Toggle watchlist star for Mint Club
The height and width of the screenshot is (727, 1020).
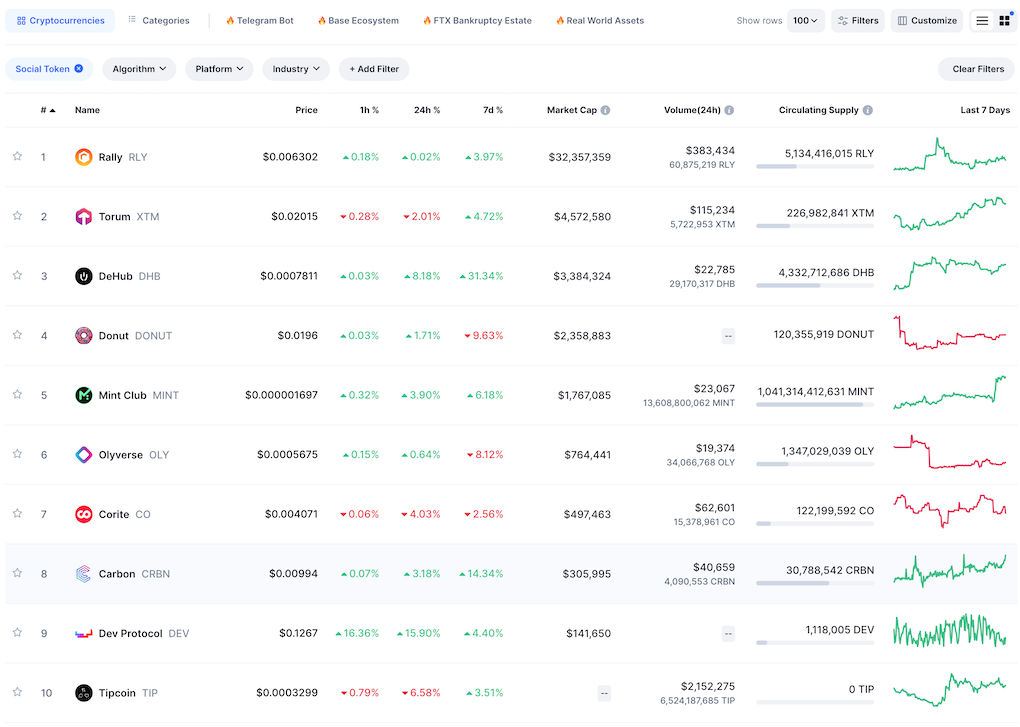coord(18,394)
